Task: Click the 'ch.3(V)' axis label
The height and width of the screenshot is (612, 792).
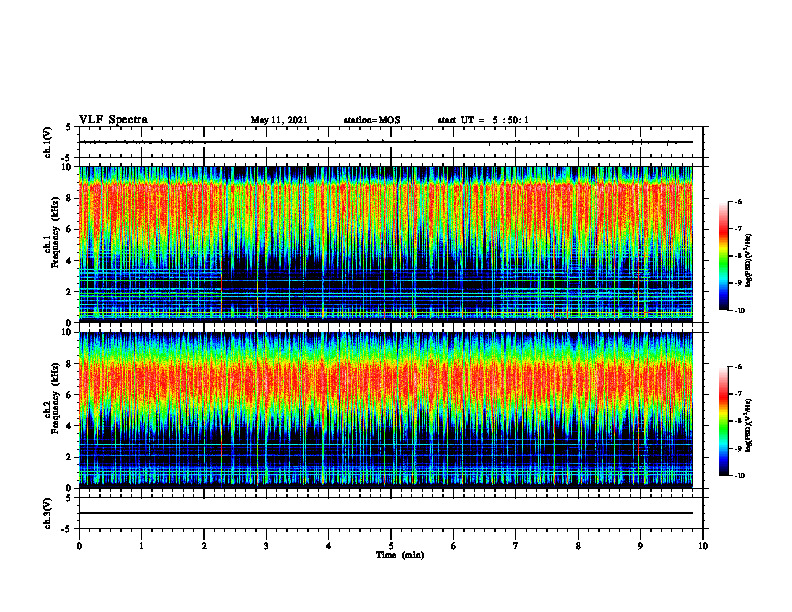Action: (47, 514)
